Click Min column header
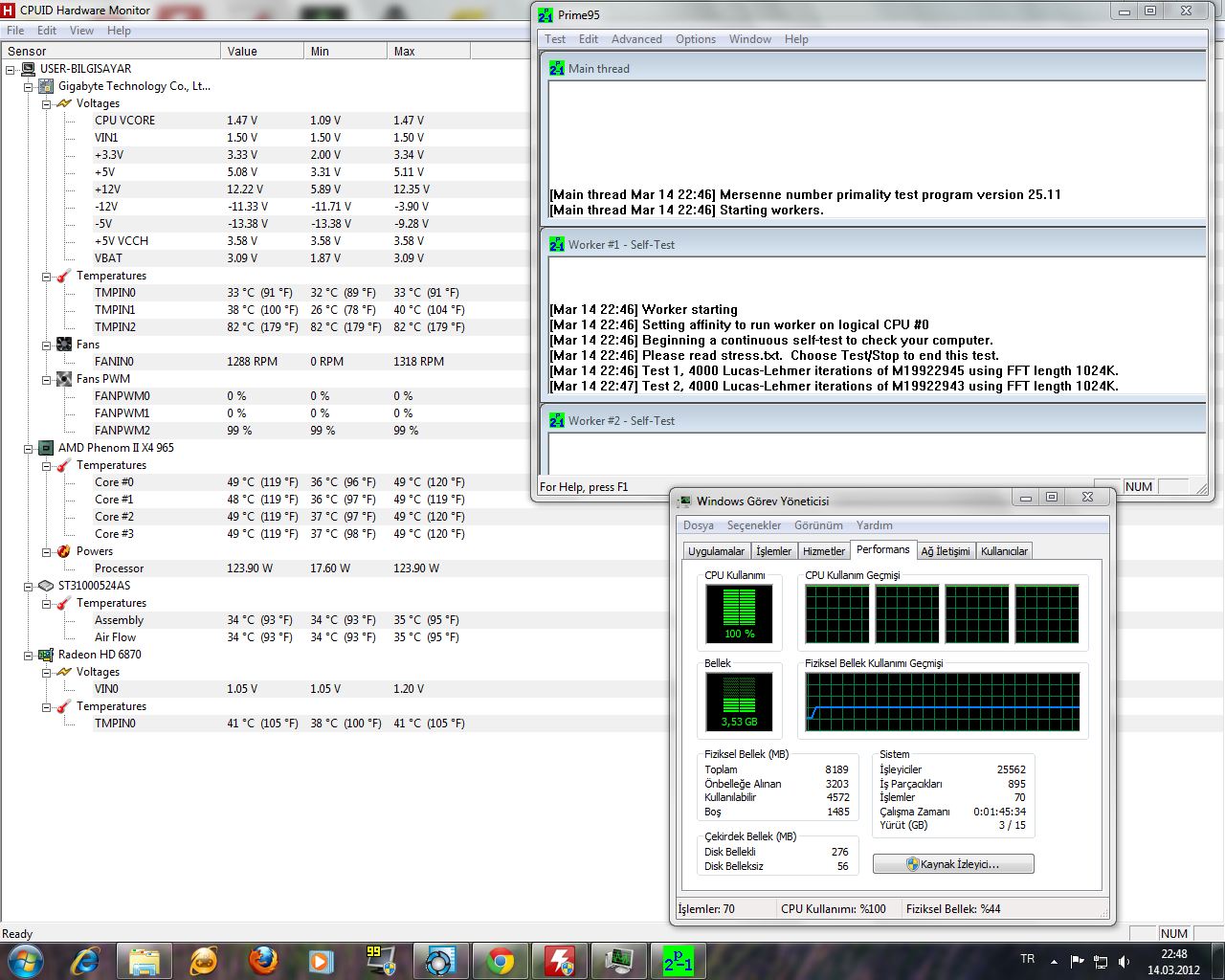This screenshot has height=980, width=1225. 345,52
